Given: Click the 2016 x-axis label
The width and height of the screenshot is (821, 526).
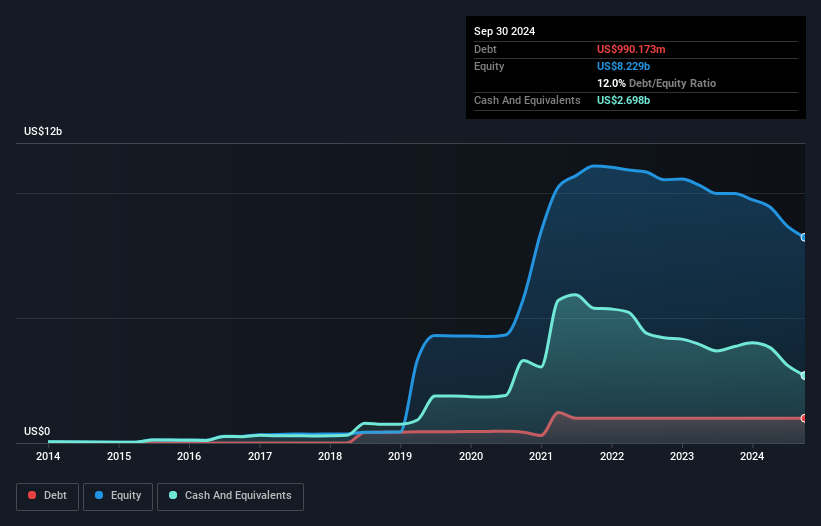Looking at the screenshot, I should (189, 456).
